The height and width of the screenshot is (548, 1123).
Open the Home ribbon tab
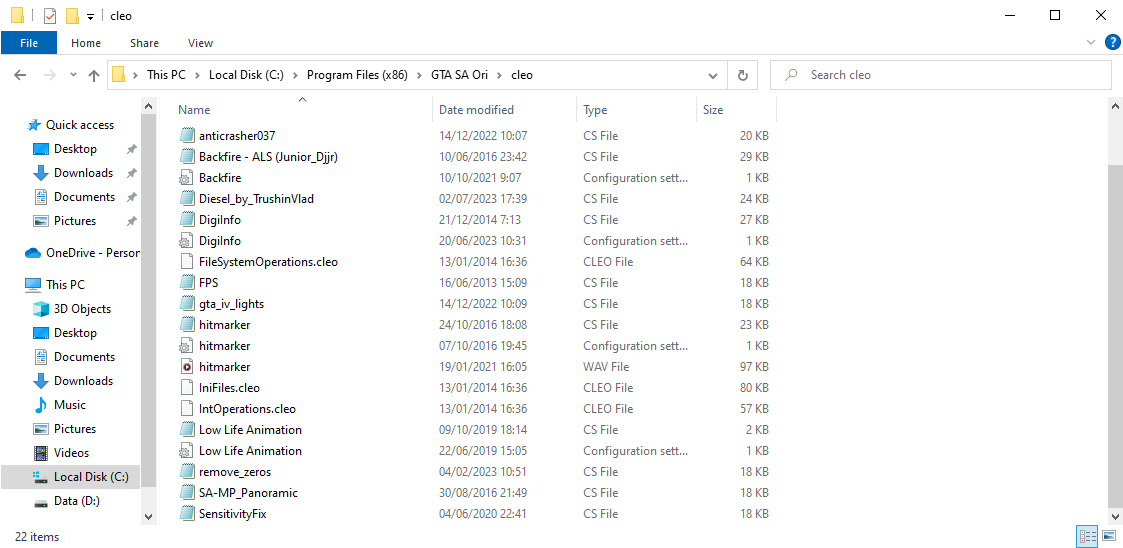(86, 43)
